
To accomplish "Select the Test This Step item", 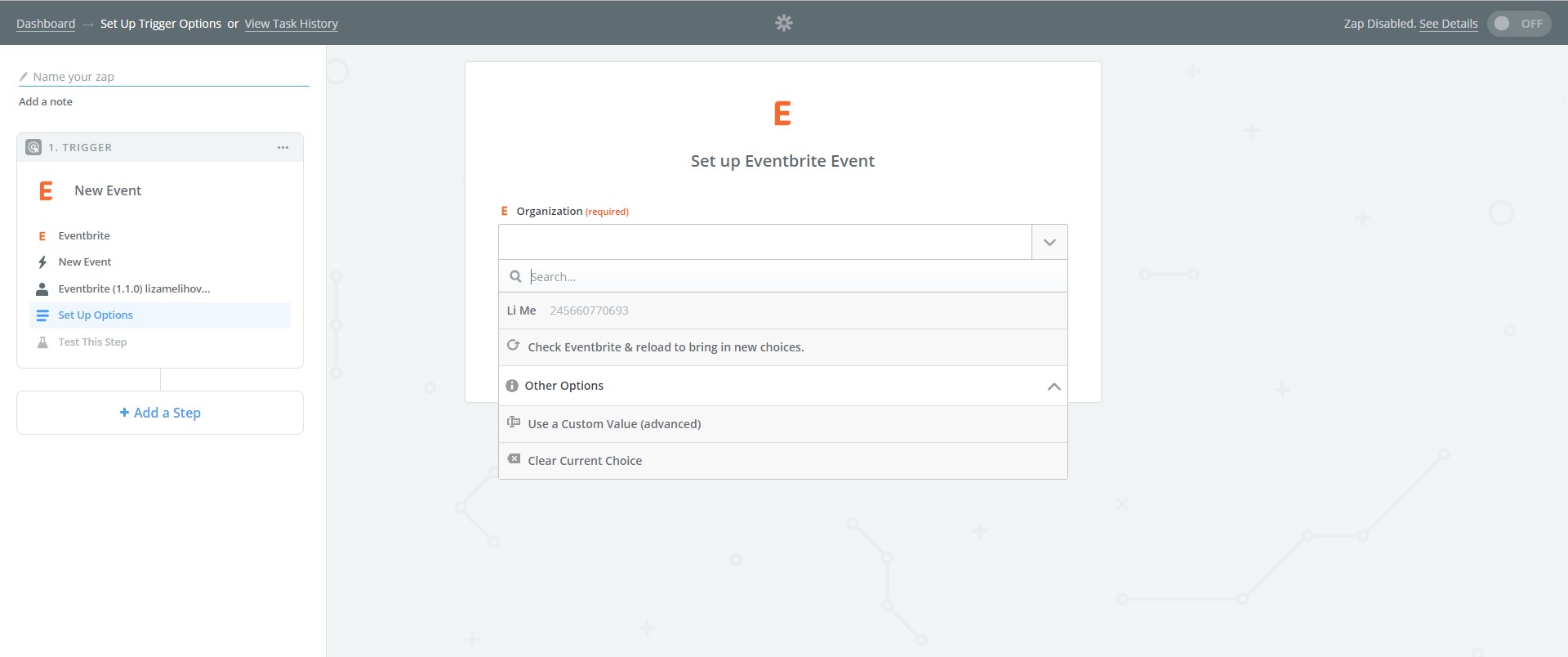I will point(92,342).
